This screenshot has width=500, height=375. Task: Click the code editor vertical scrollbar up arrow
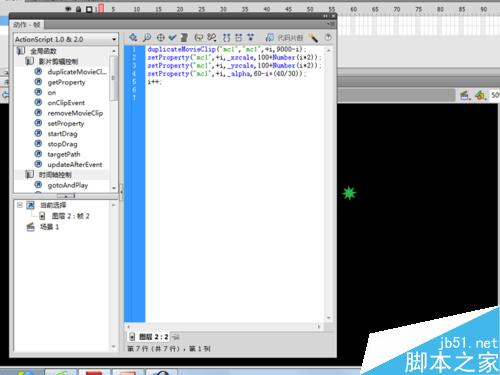point(328,50)
